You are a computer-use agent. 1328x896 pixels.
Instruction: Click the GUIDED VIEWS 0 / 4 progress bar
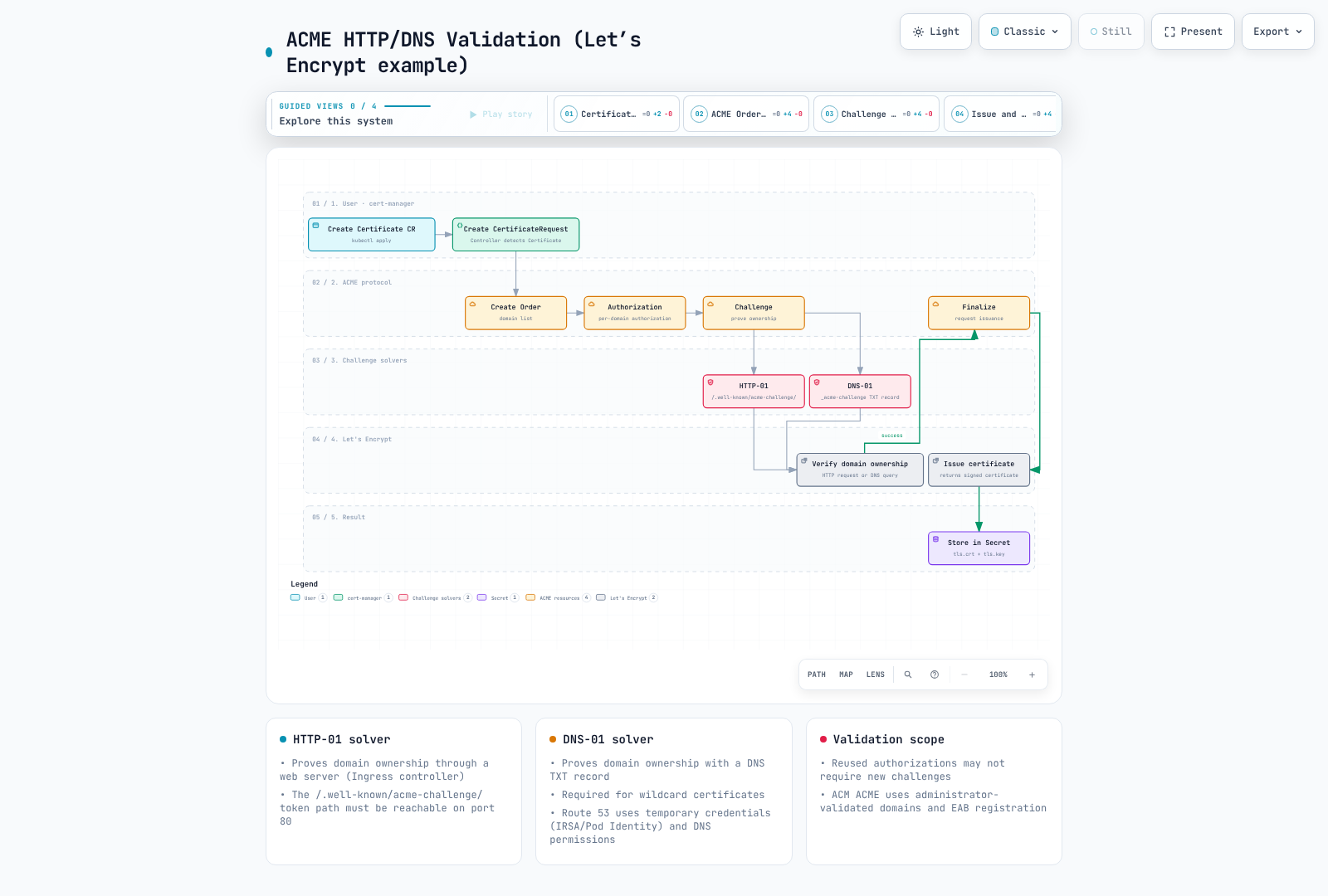(408, 106)
